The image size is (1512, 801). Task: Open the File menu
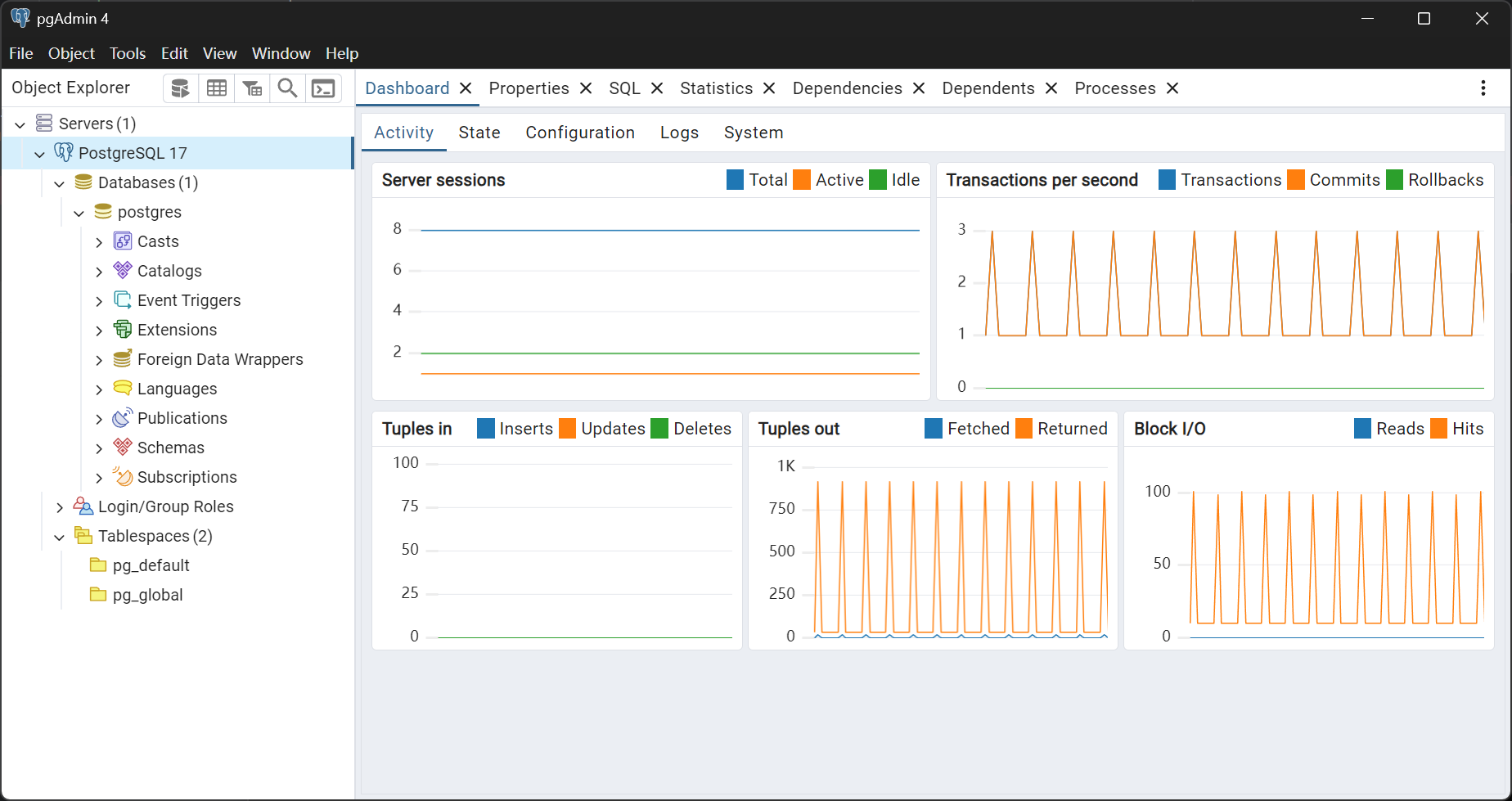[x=21, y=53]
